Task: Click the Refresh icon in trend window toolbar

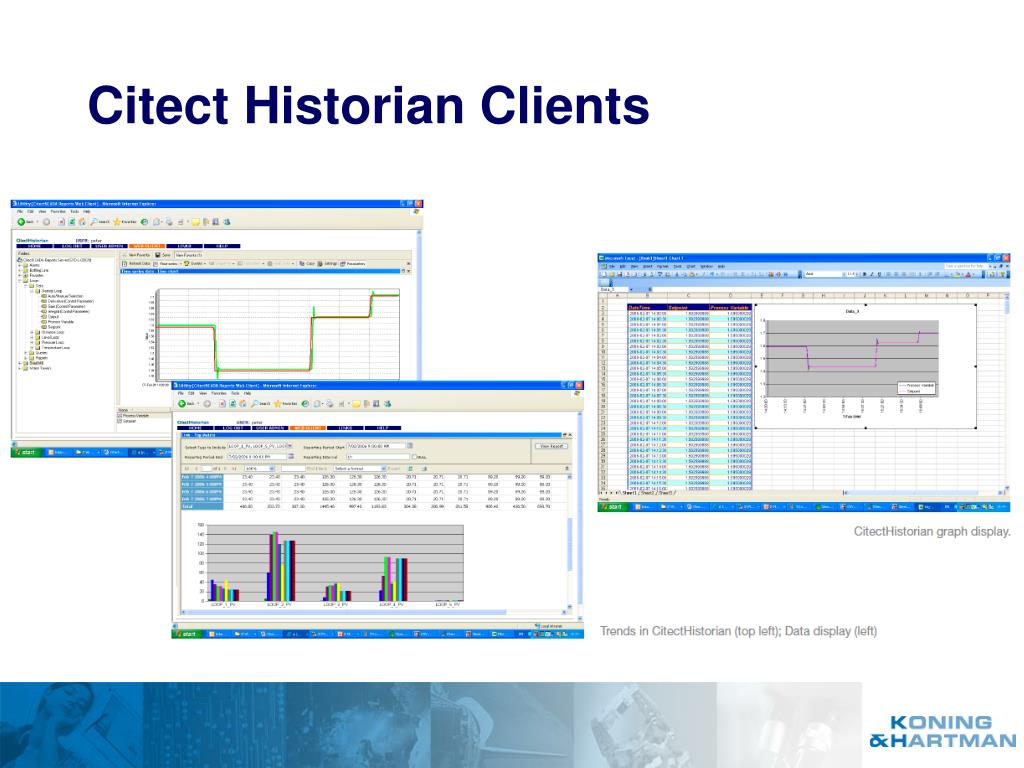Action: [x=72, y=222]
